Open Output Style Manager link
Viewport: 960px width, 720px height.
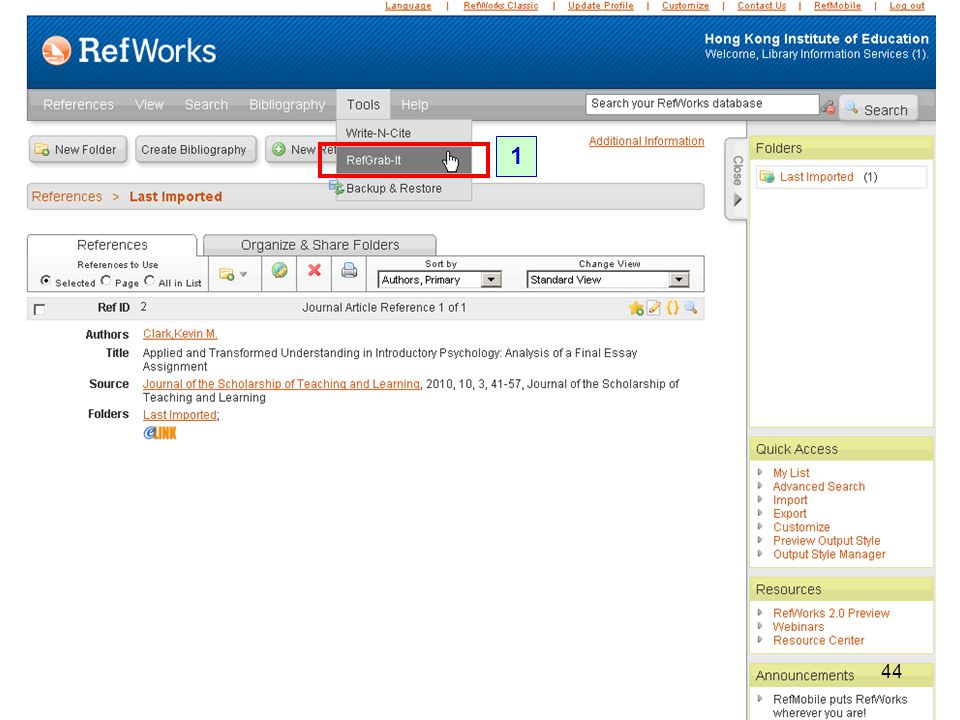click(x=829, y=553)
